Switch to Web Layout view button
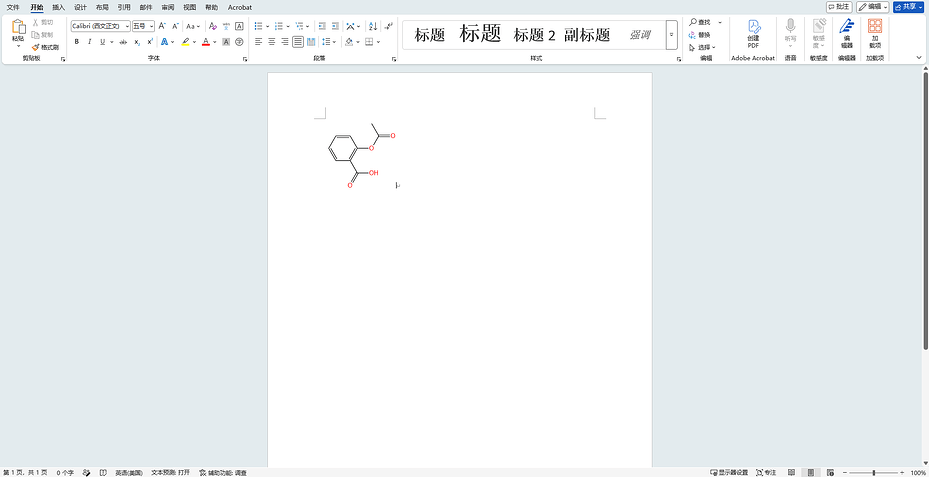This screenshot has width=929, height=477. coord(830,472)
